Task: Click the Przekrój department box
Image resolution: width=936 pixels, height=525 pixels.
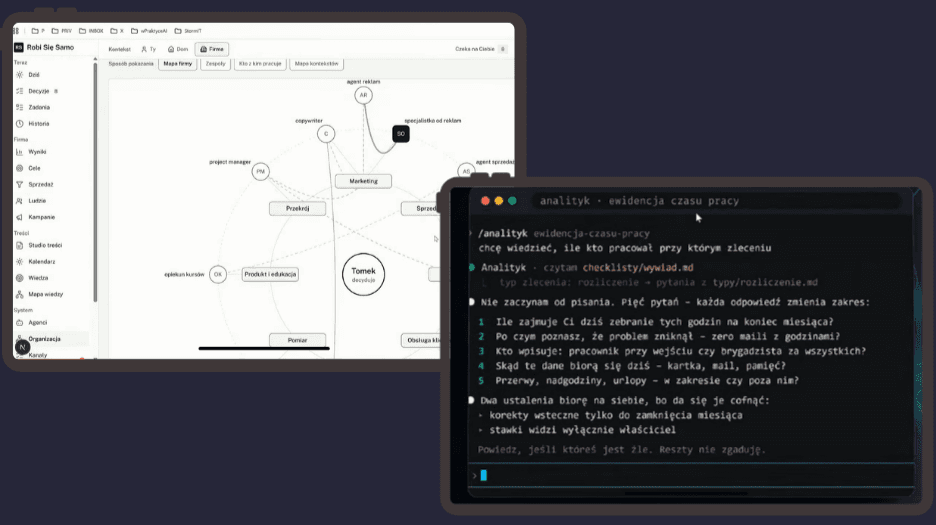Action: tap(297, 208)
